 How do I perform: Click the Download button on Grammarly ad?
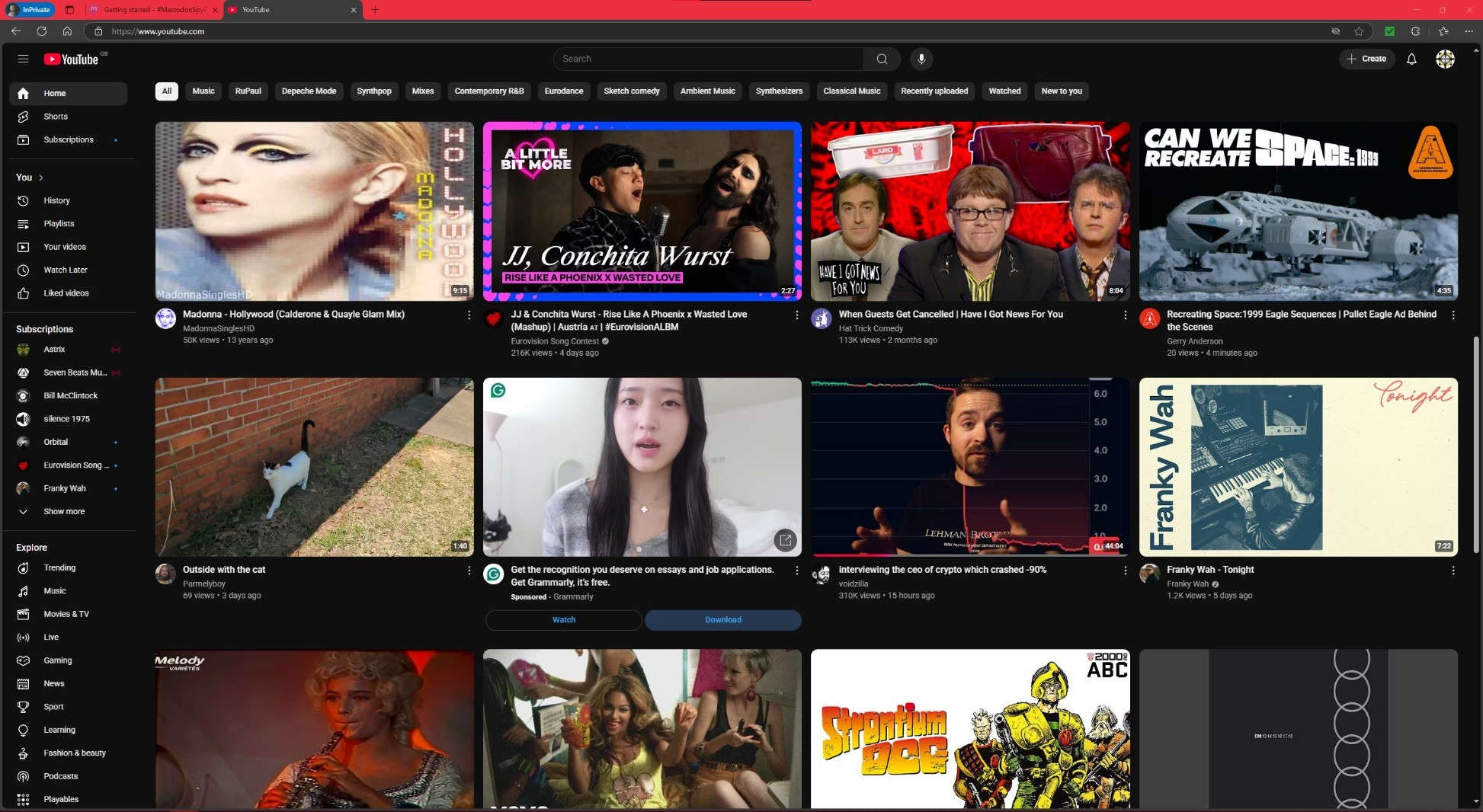coord(722,620)
